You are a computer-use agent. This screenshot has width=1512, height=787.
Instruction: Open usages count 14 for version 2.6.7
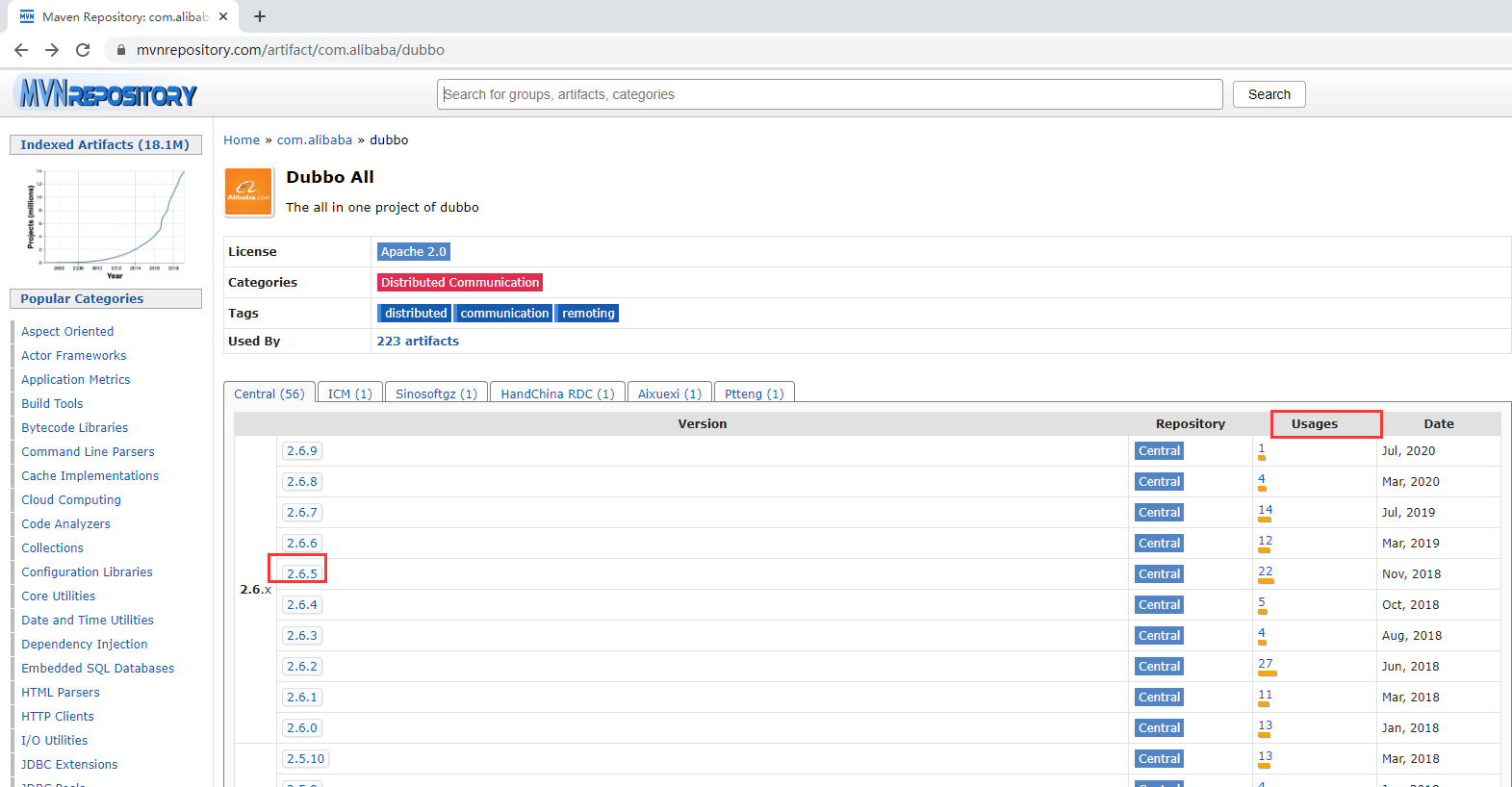pos(1266,510)
